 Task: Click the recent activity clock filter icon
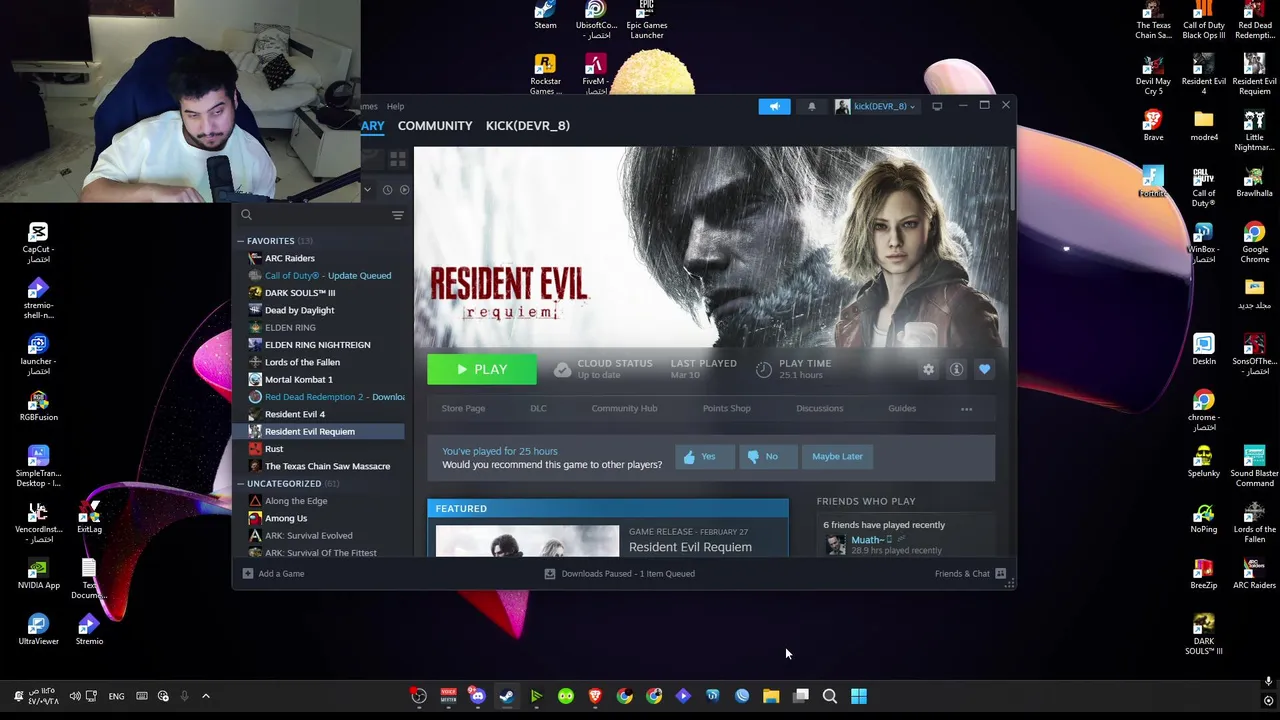pyautogui.click(x=387, y=189)
